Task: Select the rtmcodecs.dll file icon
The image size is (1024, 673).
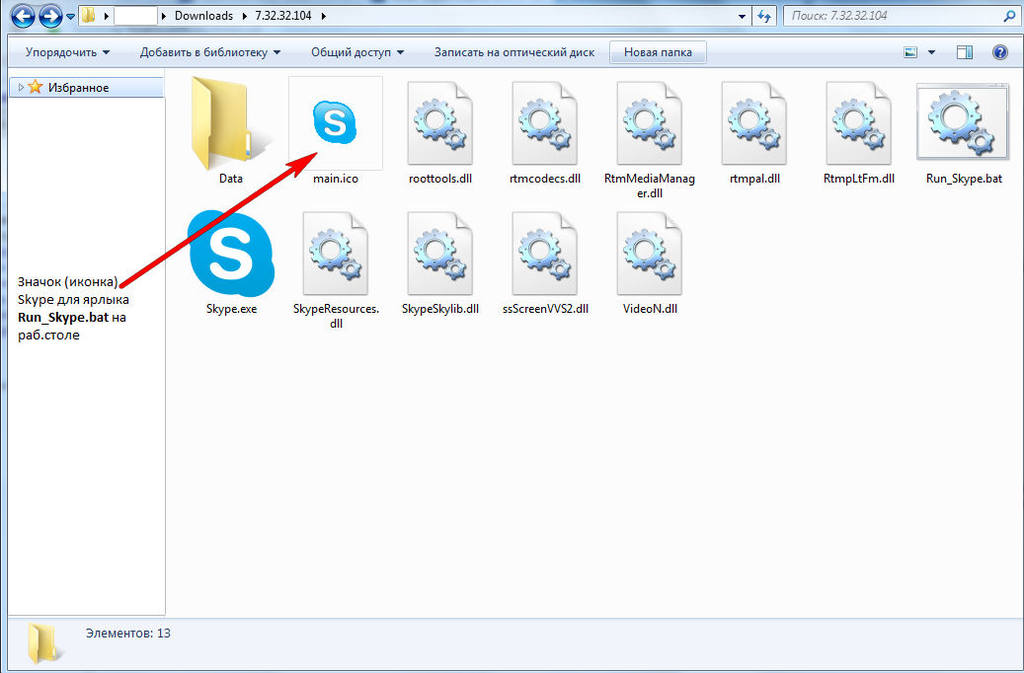Action: (545, 123)
